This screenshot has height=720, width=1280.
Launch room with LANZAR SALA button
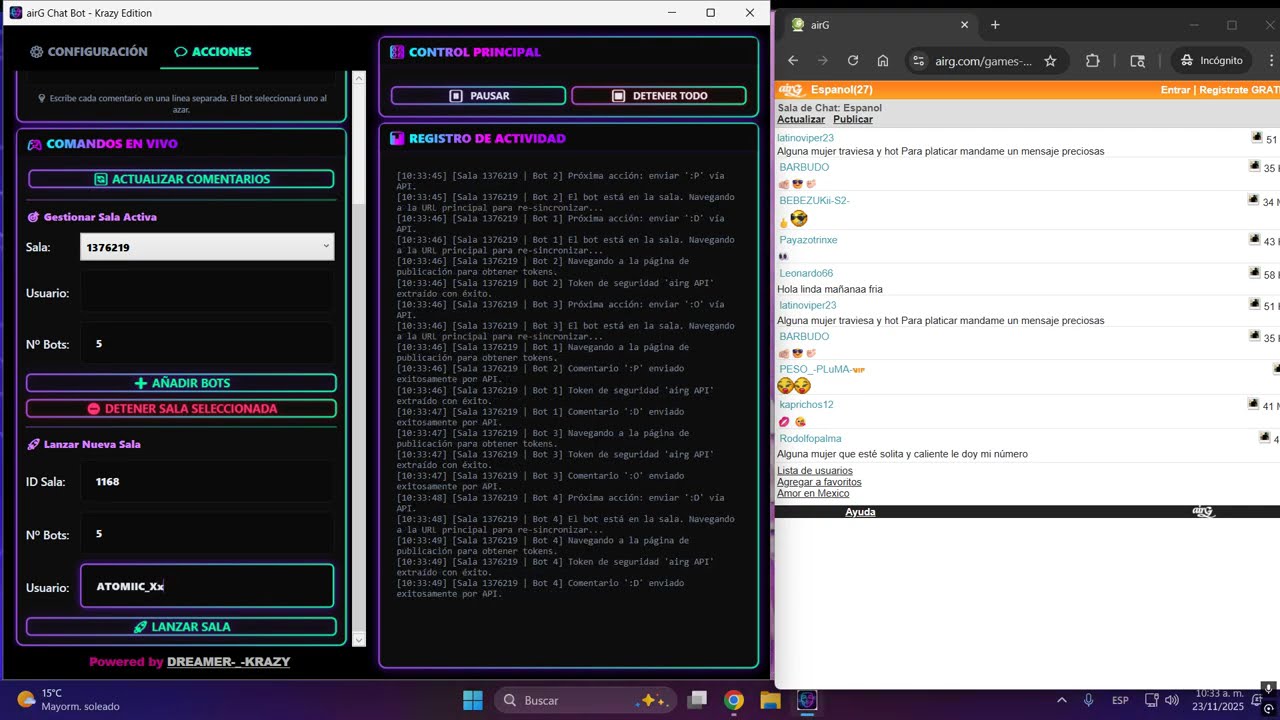click(181, 627)
